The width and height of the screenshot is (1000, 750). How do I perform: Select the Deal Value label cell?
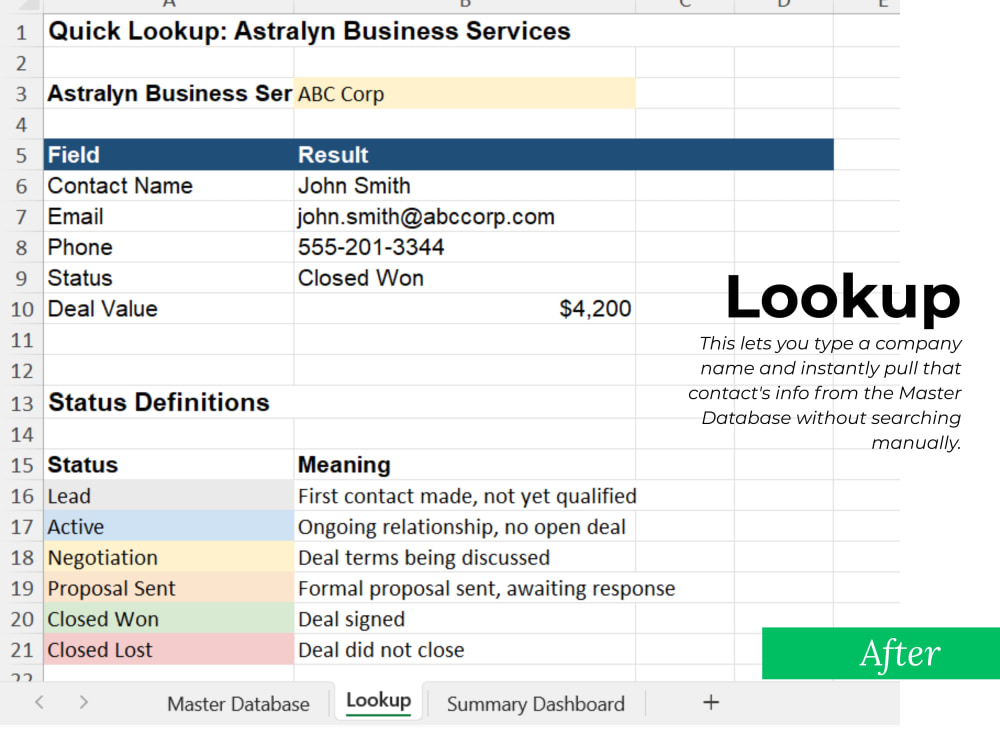(x=169, y=309)
